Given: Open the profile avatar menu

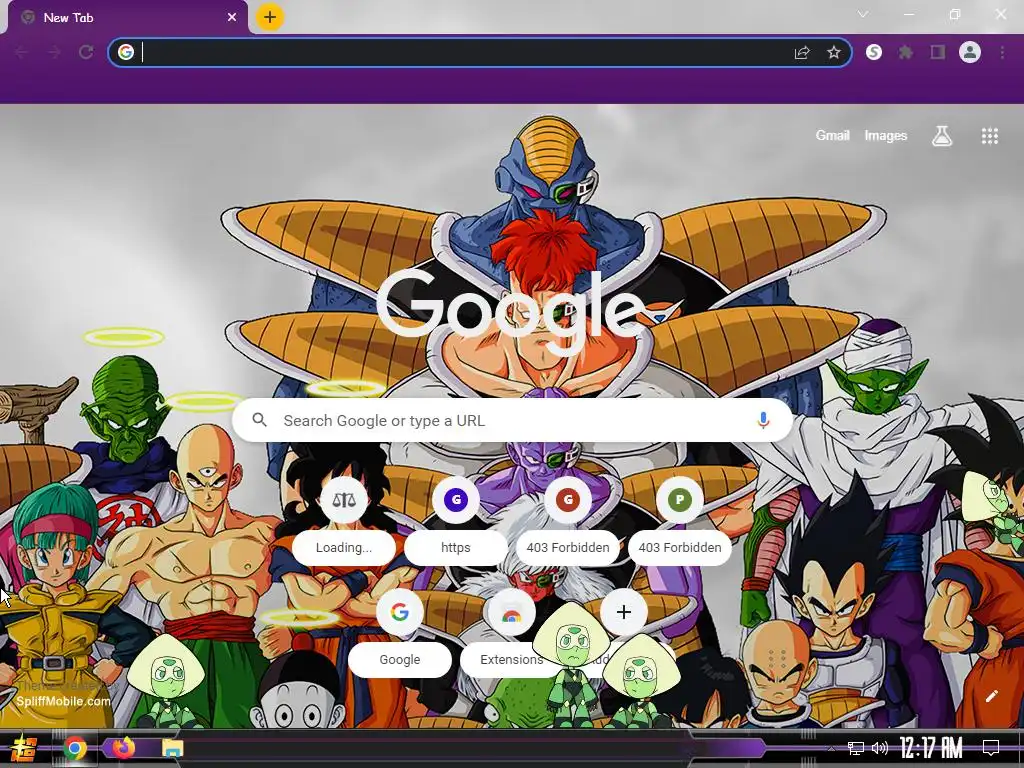Looking at the screenshot, I should (x=970, y=52).
